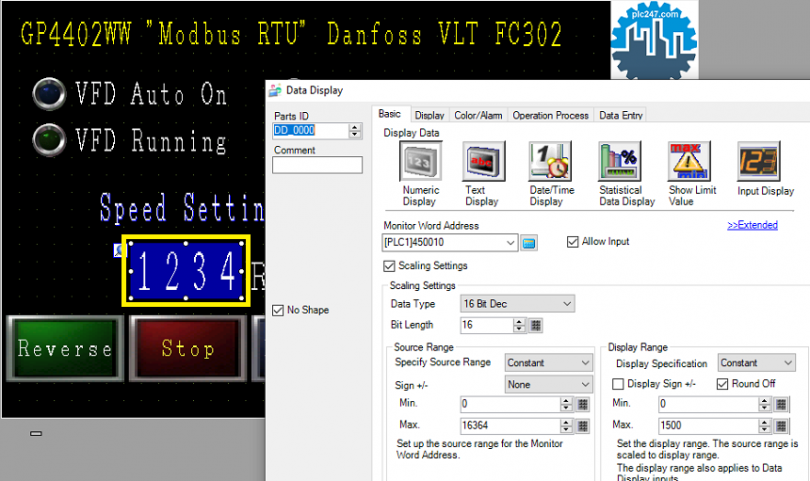Click keypad icon for Source Range Max
The width and height of the screenshot is (810, 481).
(x=583, y=426)
